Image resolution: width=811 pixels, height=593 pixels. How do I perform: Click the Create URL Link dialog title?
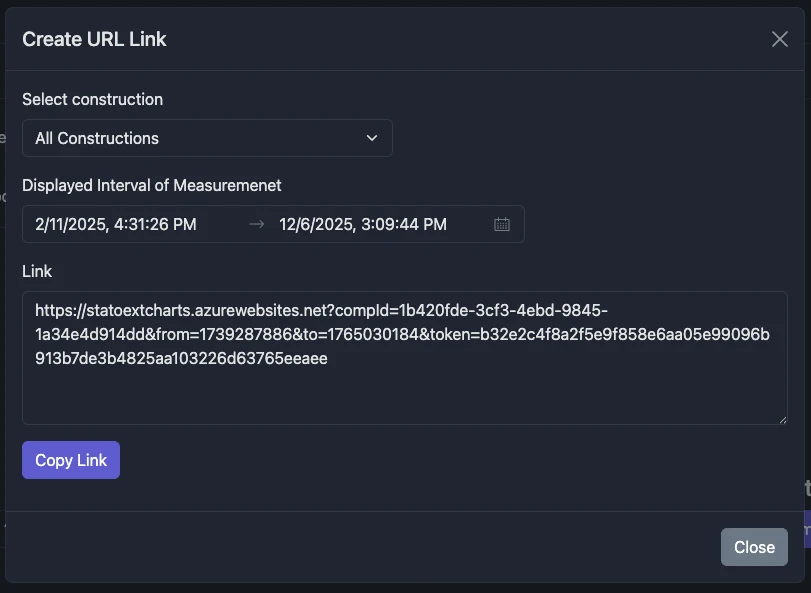pyautogui.click(x=94, y=39)
